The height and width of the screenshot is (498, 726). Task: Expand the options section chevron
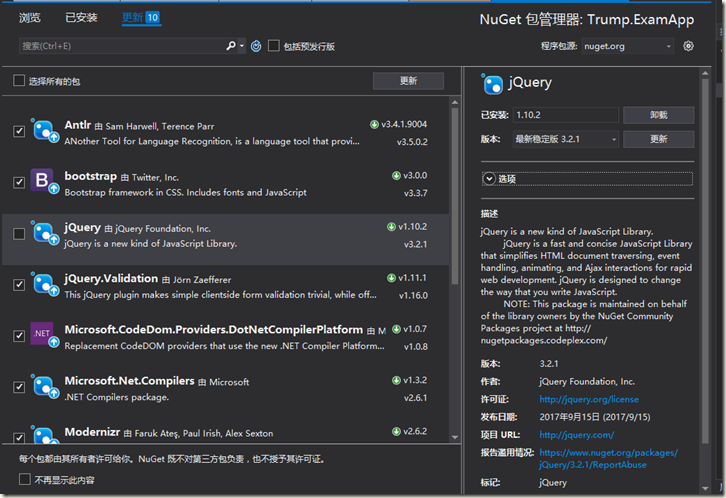[489, 179]
